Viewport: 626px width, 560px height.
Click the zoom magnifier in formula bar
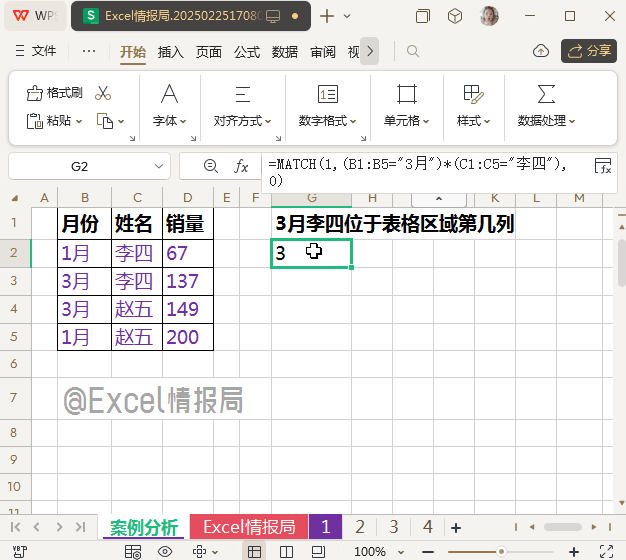tap(210, 166)
